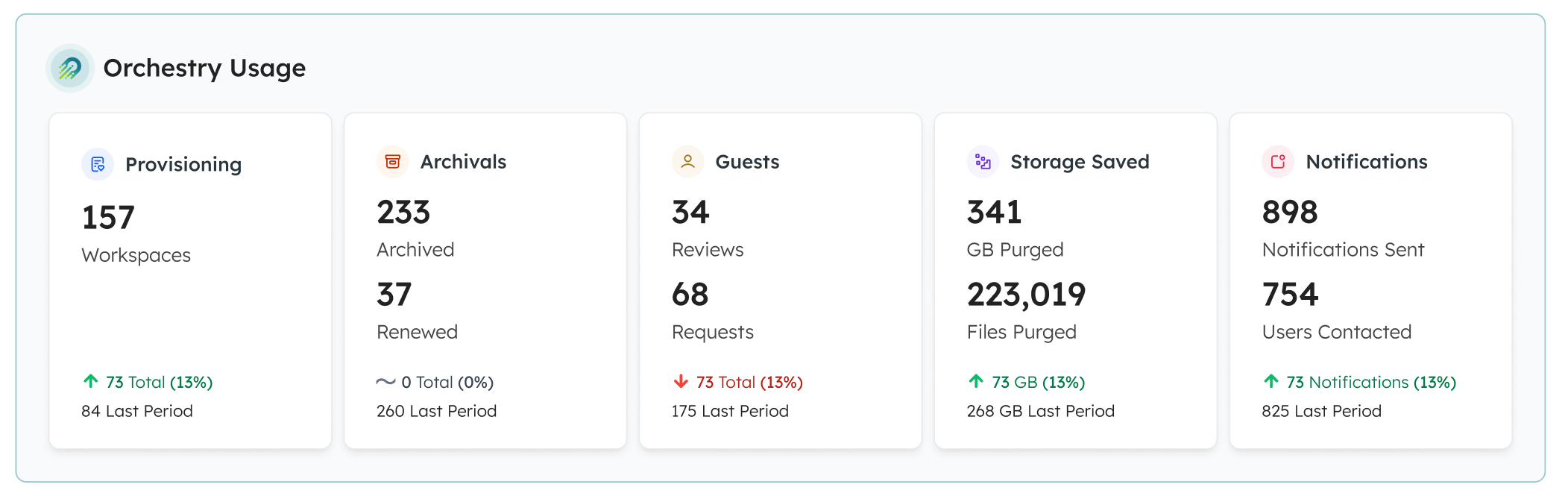The width and height of the screenshot is (1568, 496).
Task: Click the Archived label
Action: pos(415,250)
